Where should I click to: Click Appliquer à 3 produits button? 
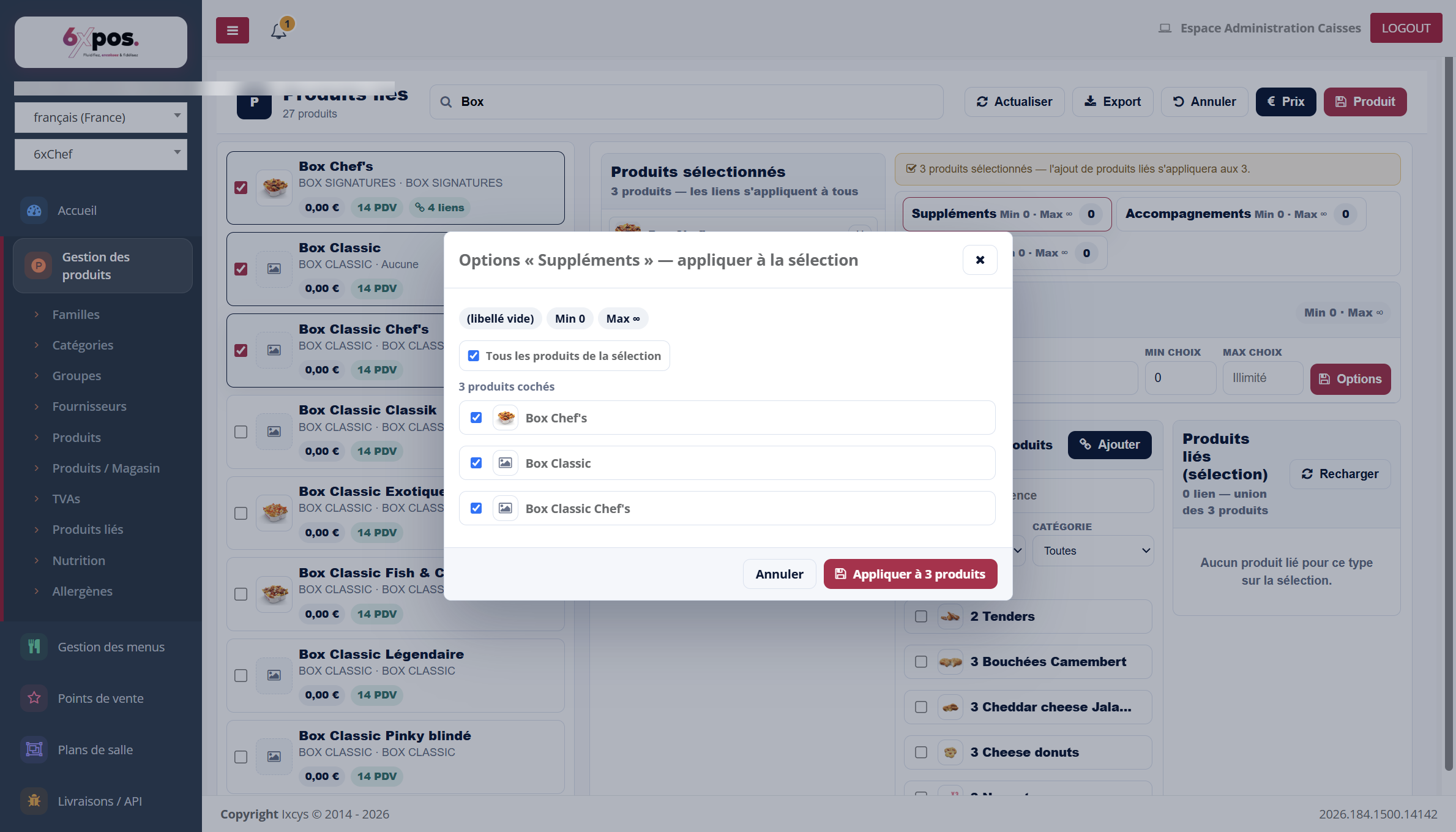click(x=910, y=574)
